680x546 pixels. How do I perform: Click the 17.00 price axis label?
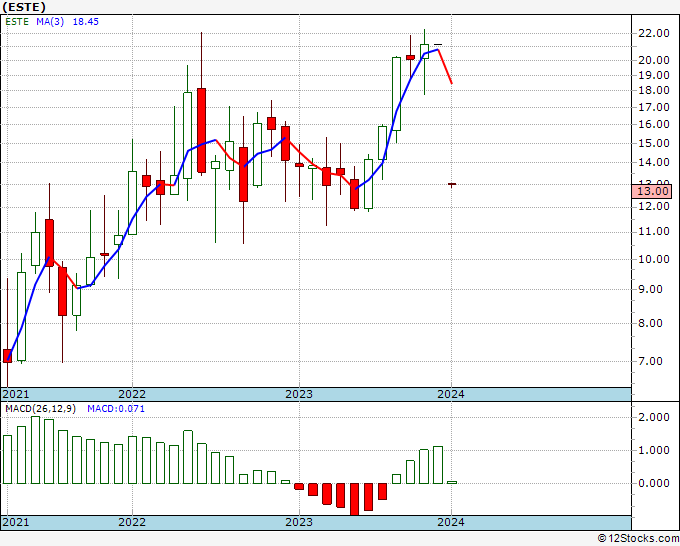pyautogui.click(x=654, y=107)
